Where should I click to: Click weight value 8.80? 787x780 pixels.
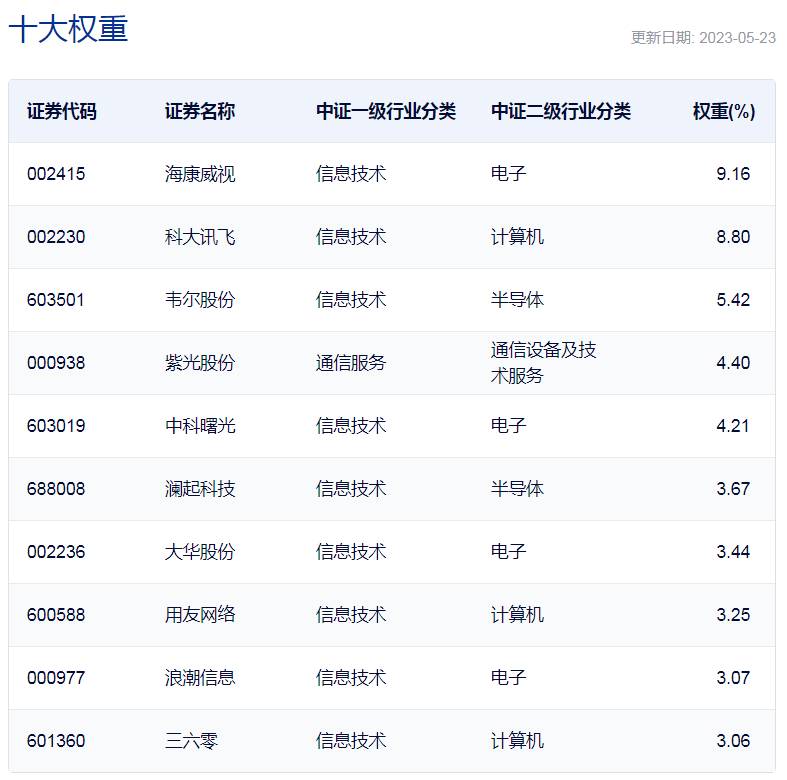733,237
